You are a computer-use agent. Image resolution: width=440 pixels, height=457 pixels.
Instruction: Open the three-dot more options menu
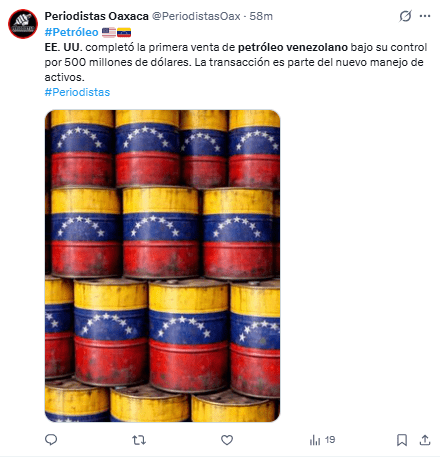425,16
